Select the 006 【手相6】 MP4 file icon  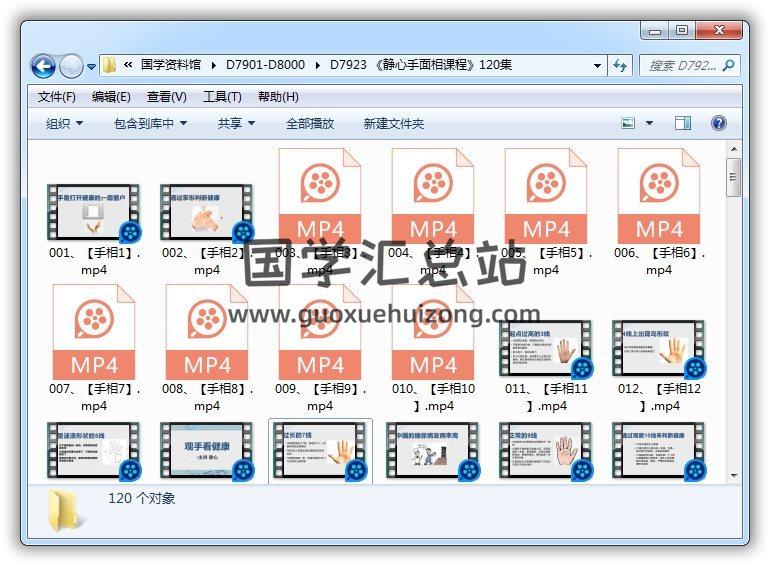[x=658, y=197]
